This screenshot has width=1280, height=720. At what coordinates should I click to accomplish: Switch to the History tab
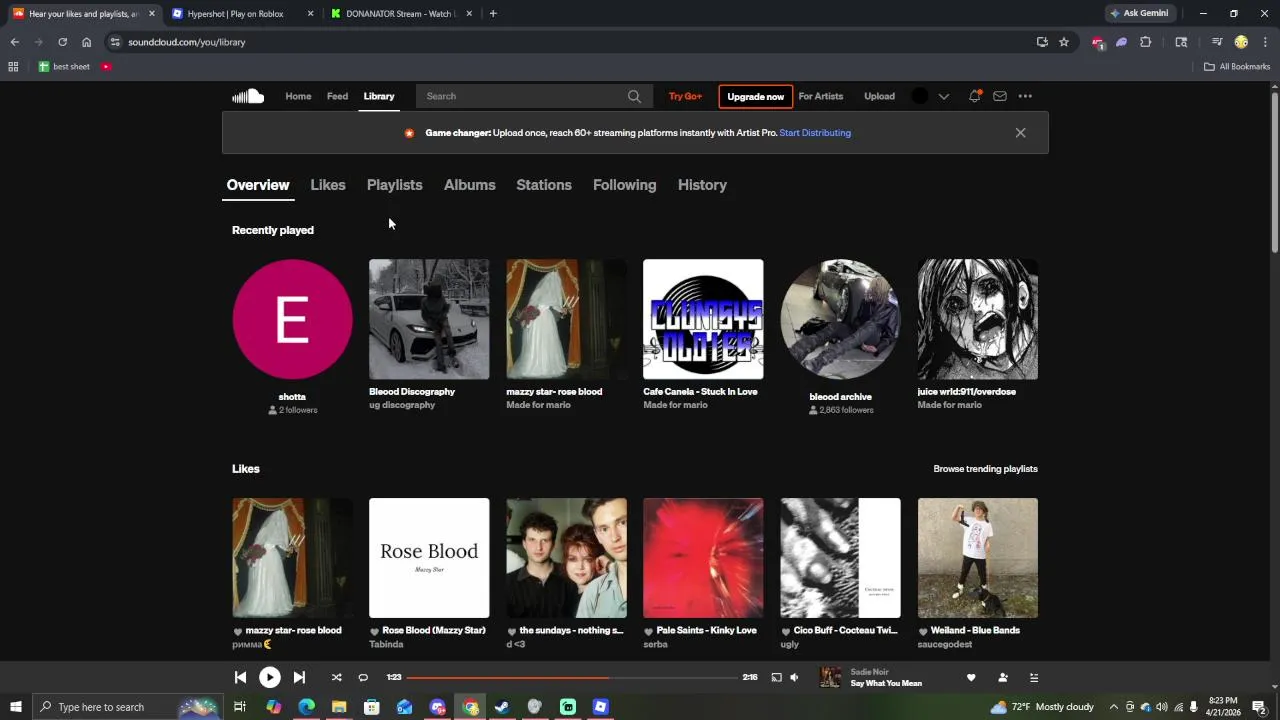click(x=702, y=185)
